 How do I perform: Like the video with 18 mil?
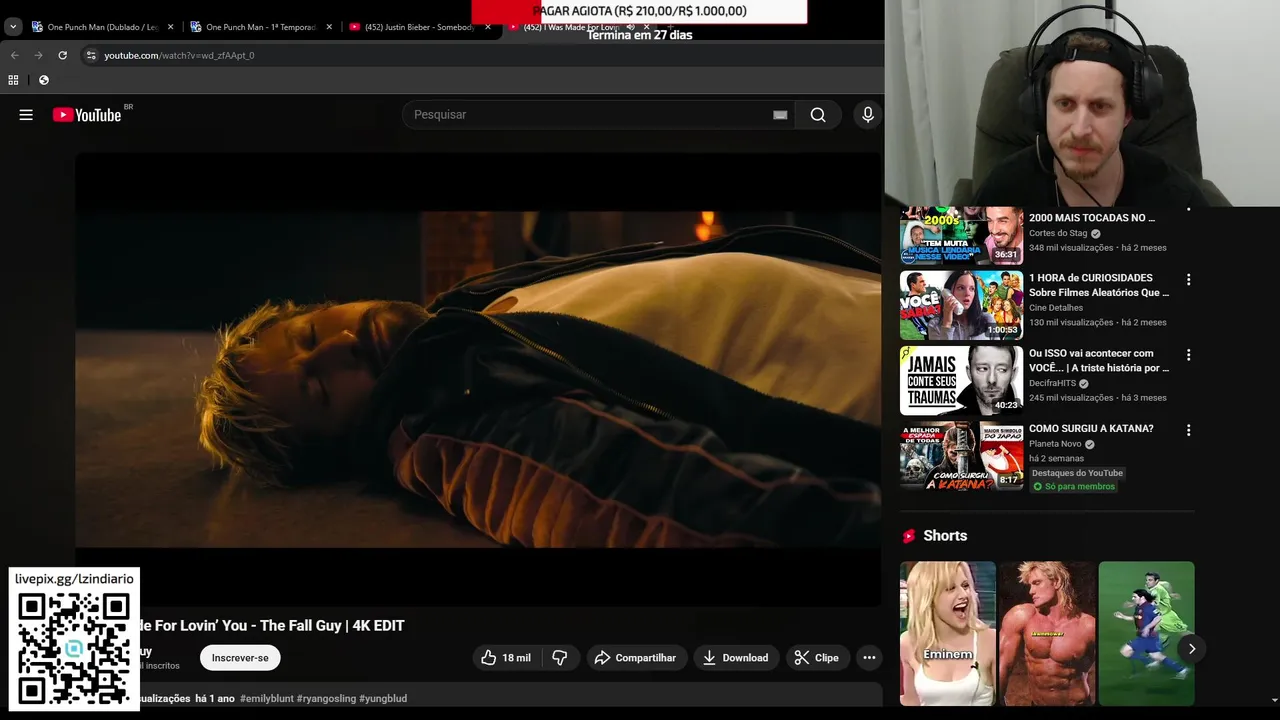click(x=506, y=657)
